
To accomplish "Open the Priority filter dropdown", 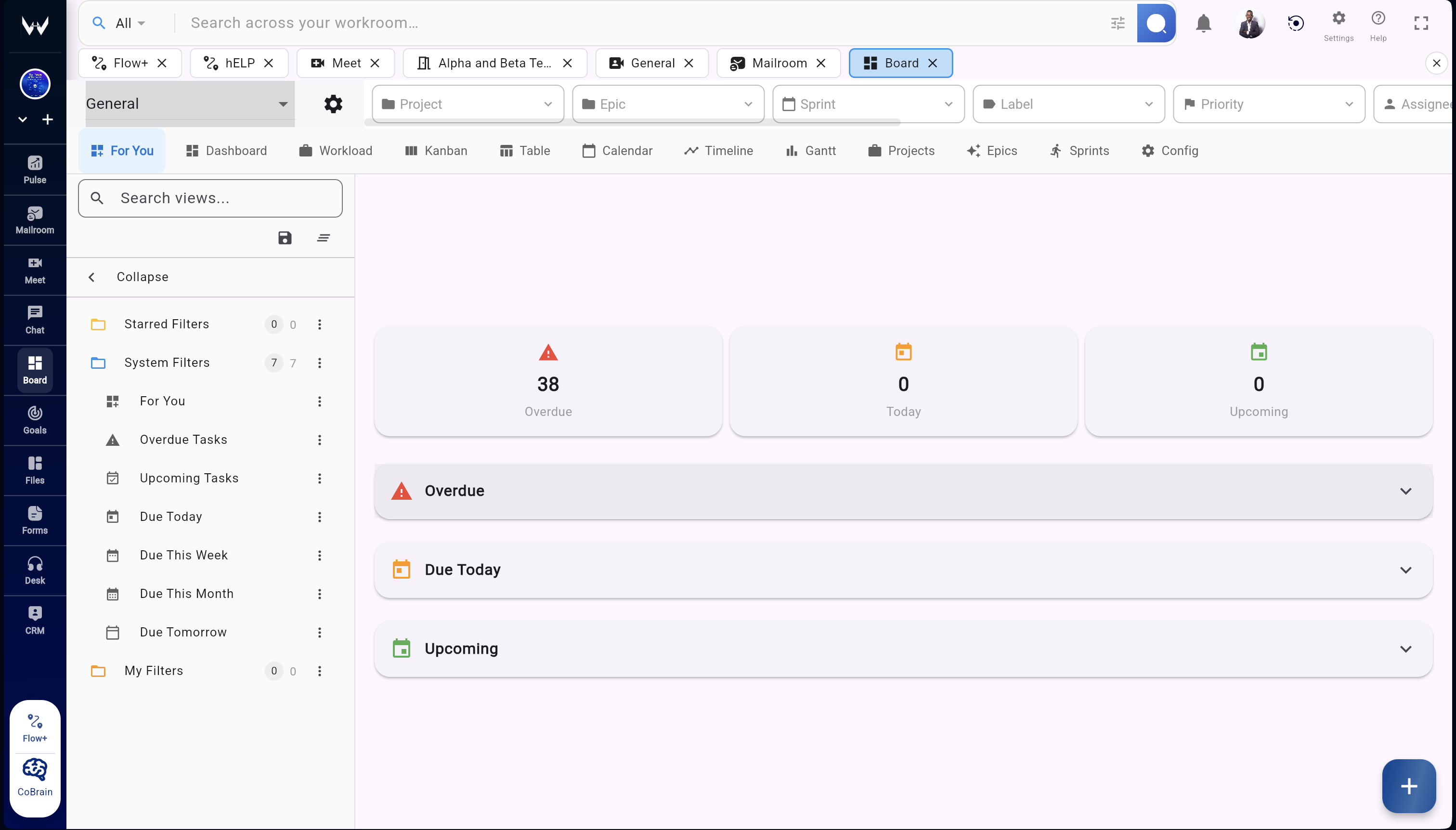I will [x=1268, y=104].
